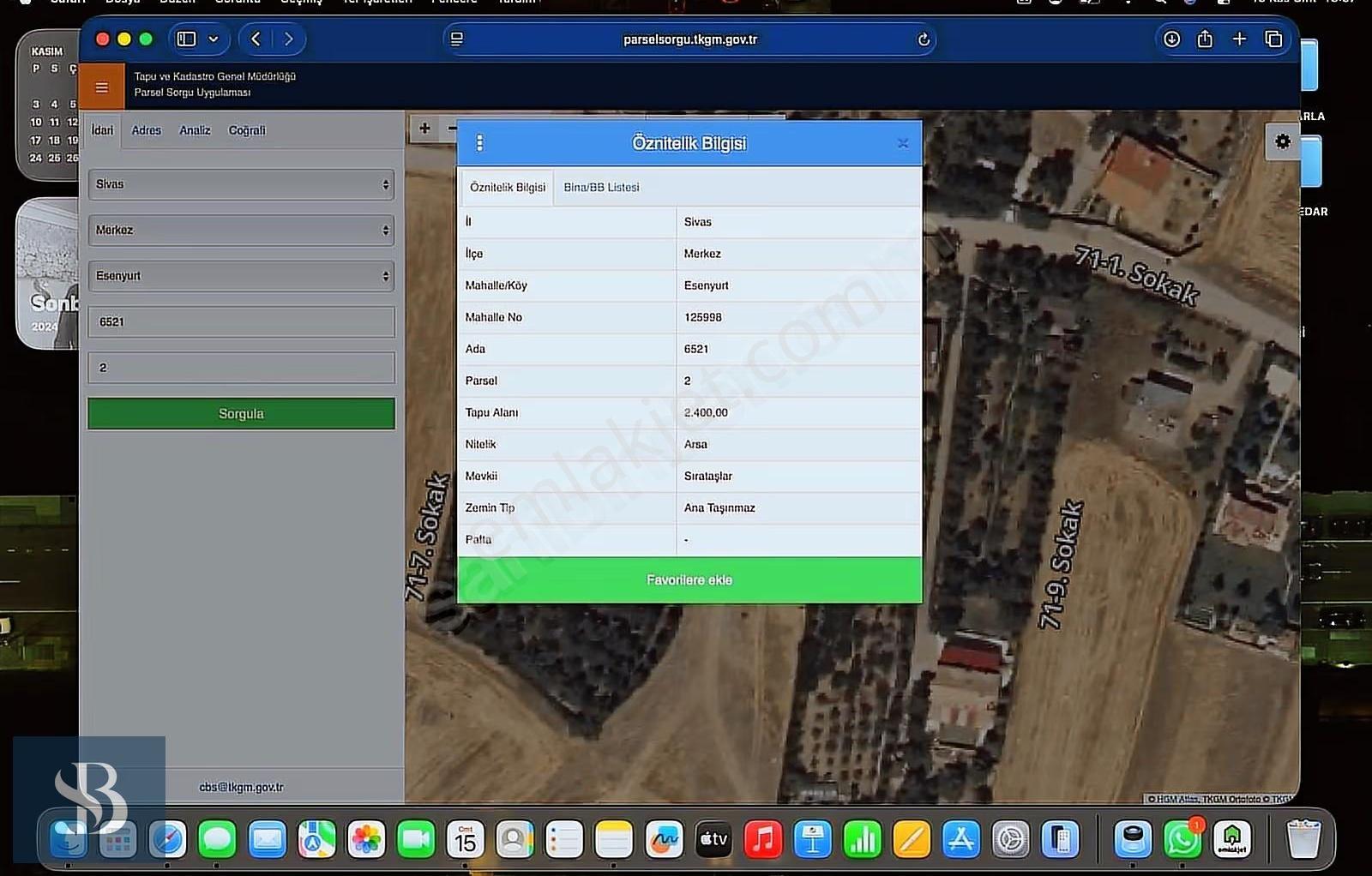Reload the page in Safari
Image resolution: width=1372 pixels, height=876 pixels.
coord(924,39)
